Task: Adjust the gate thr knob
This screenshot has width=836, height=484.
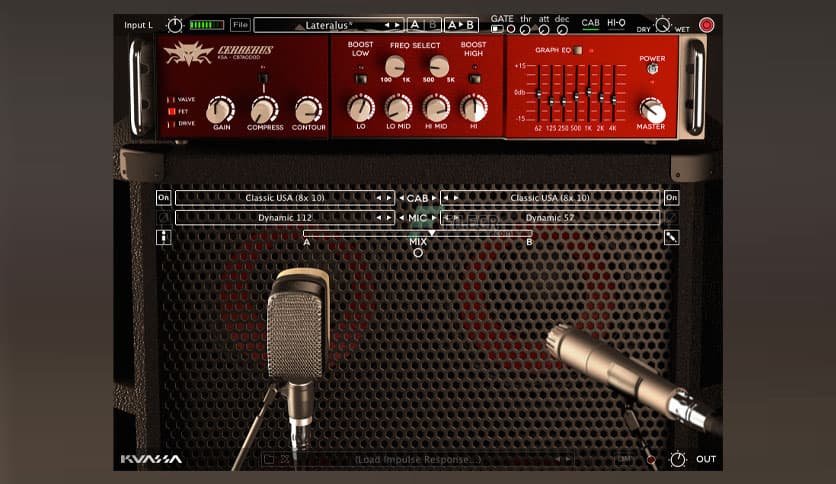Action: (525, 30)
